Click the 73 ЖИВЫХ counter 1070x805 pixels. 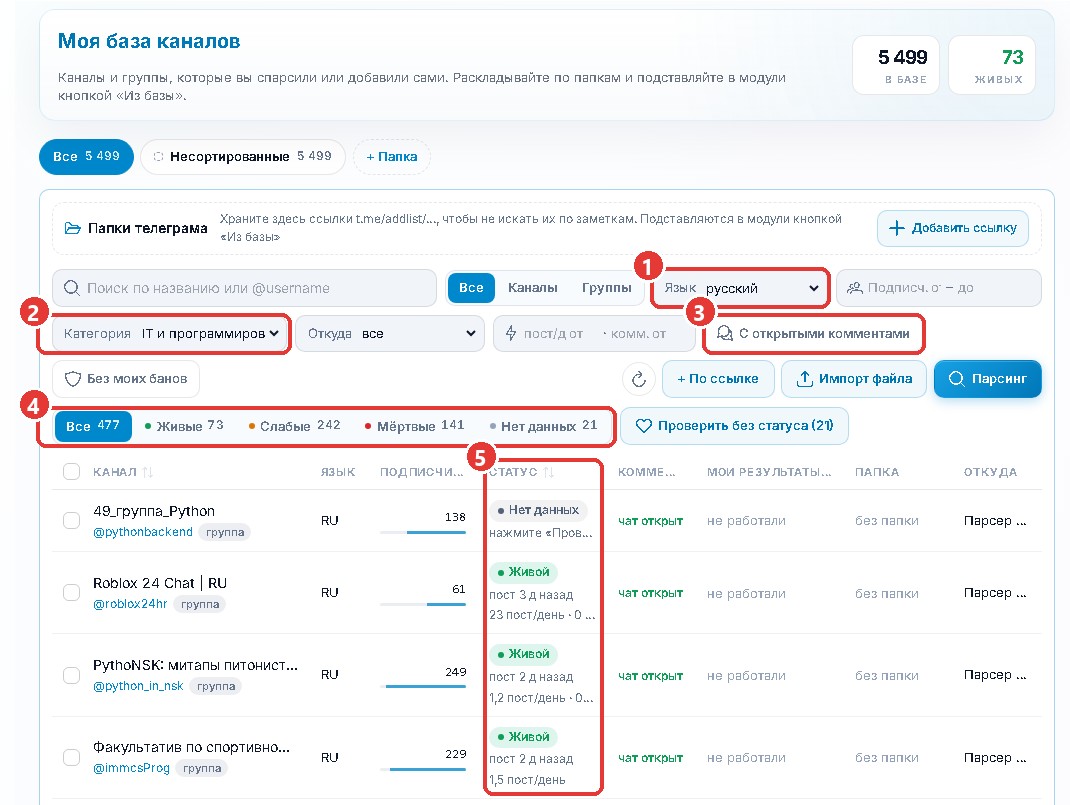click(992, 65)
